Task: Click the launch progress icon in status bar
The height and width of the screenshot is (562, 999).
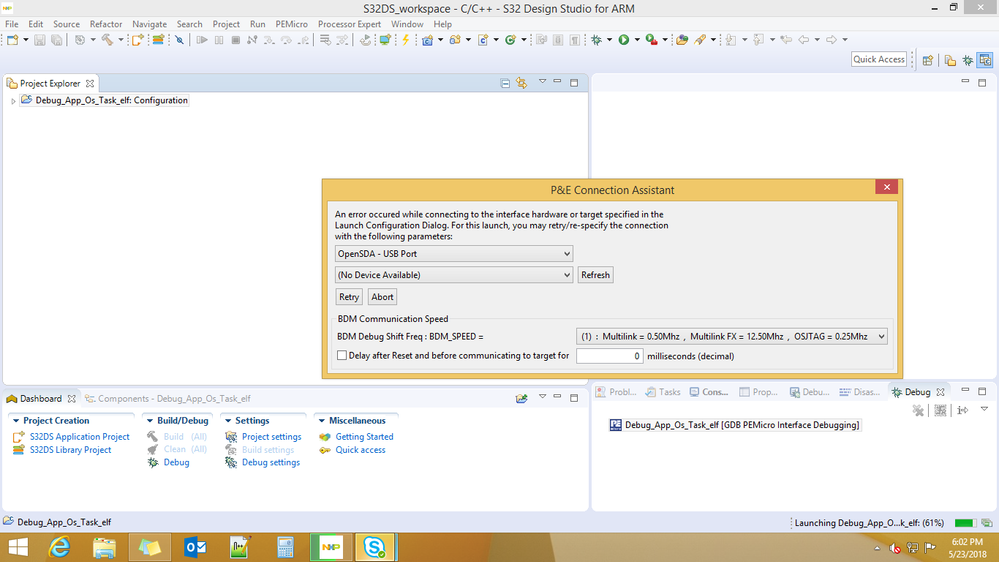Action: [987, 522]
